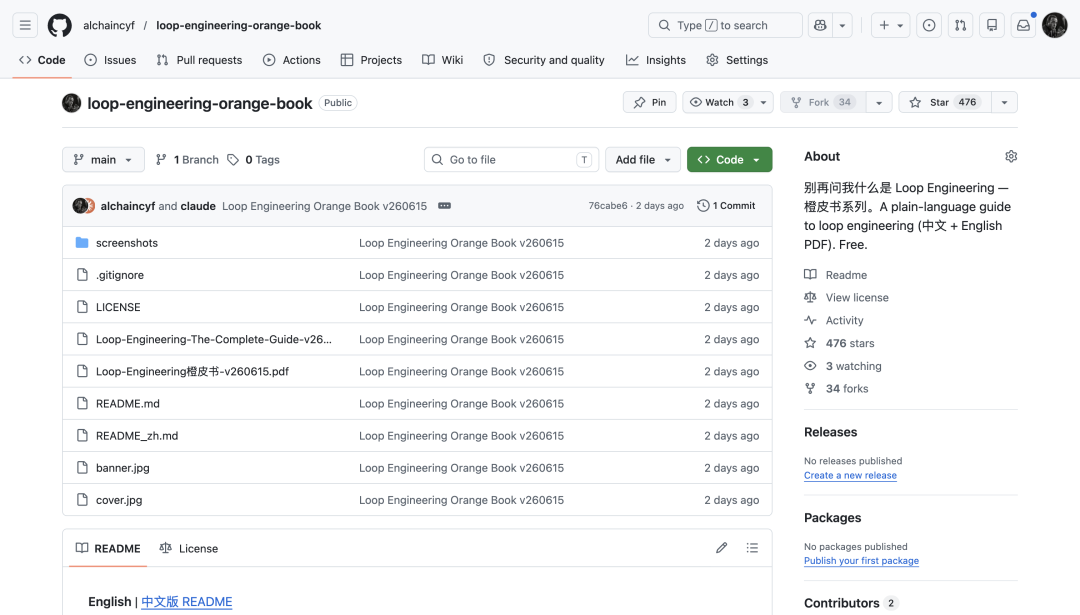Switch to the Issues tab
Screen dimensions: 1080x615
(110, 60)
